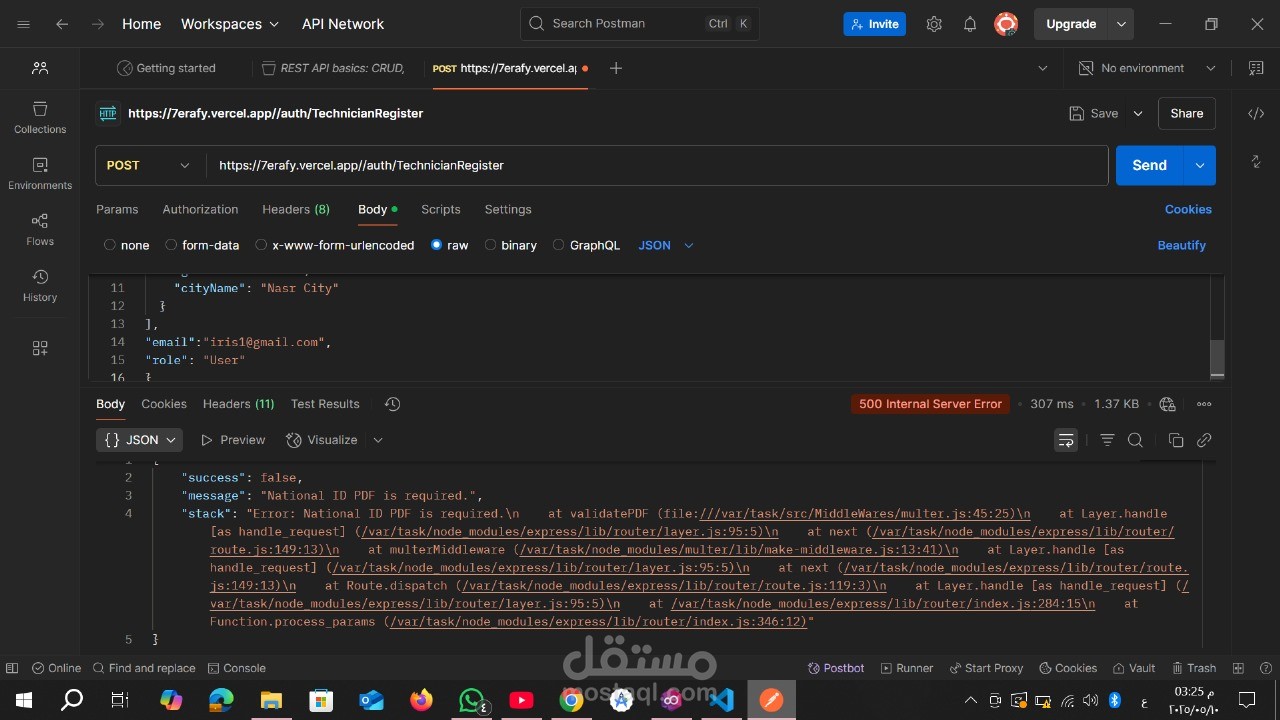Screen dimensions: 1280x720
Task: Open the response JSON format dropdown
Action: (x=139, y=440)
